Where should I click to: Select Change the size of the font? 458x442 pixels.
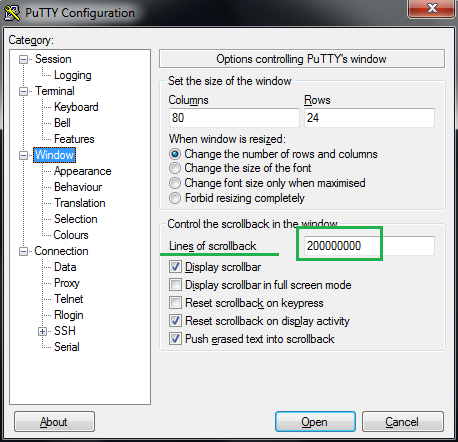pos(175,168)
